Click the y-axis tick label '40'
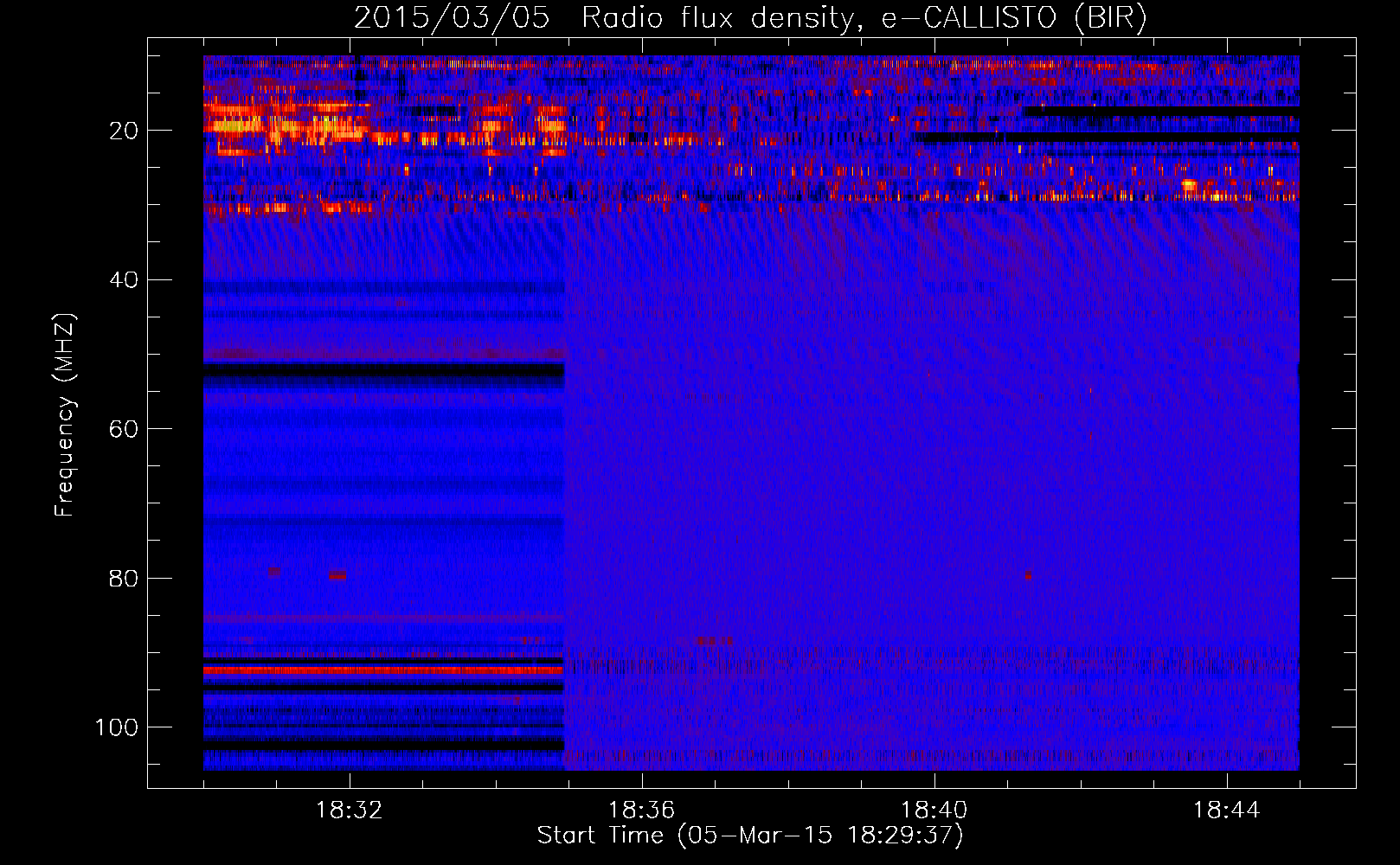 tap(124, 279)
